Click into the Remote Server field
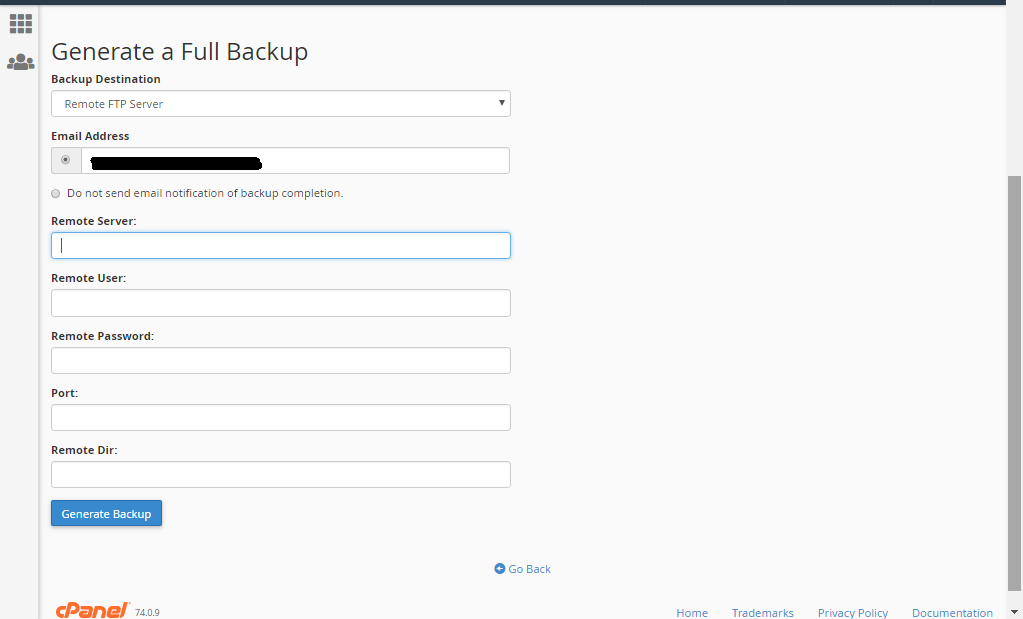The height and width of the screenshot is (619, 1023). [x=281, y=245]
